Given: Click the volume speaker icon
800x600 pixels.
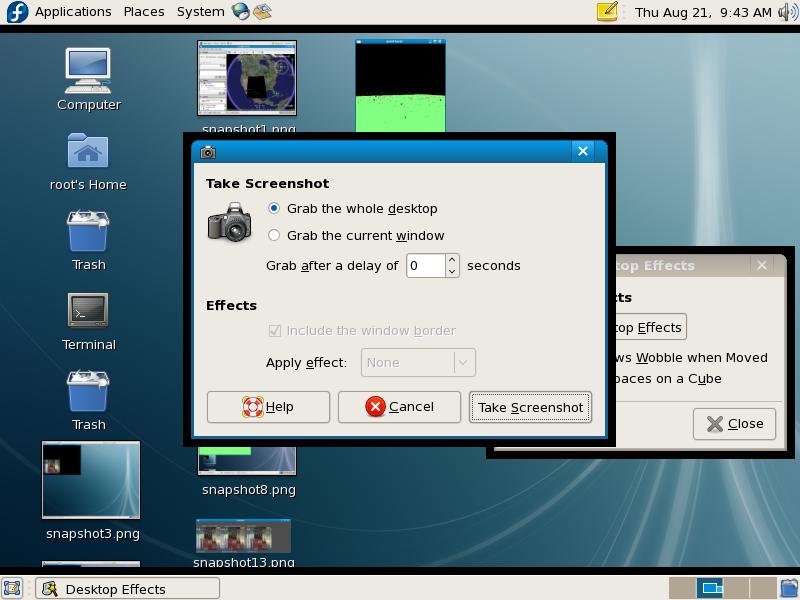Looking at the screenshot, I should [787, 12].
